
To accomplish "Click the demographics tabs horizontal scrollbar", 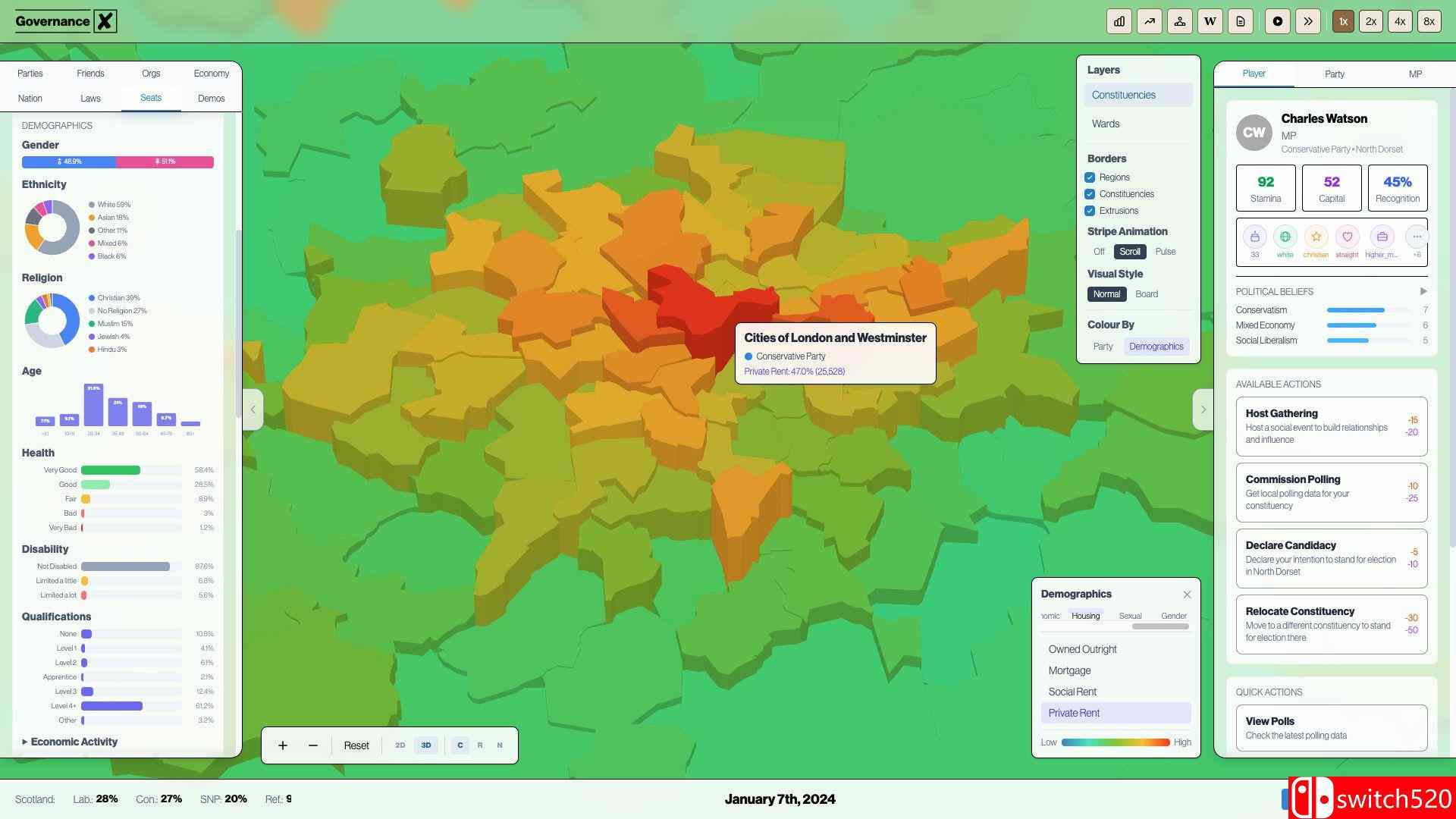I will point(1160,626).
